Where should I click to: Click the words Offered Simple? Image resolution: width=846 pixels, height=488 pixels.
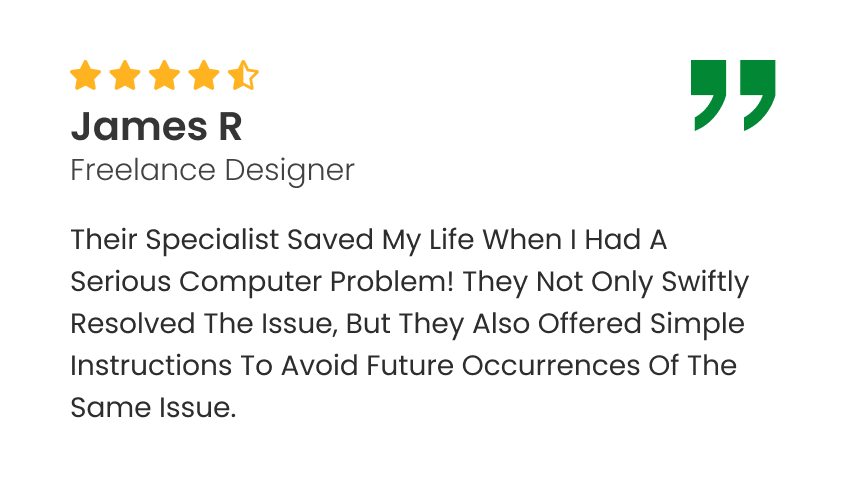(641, 324)
